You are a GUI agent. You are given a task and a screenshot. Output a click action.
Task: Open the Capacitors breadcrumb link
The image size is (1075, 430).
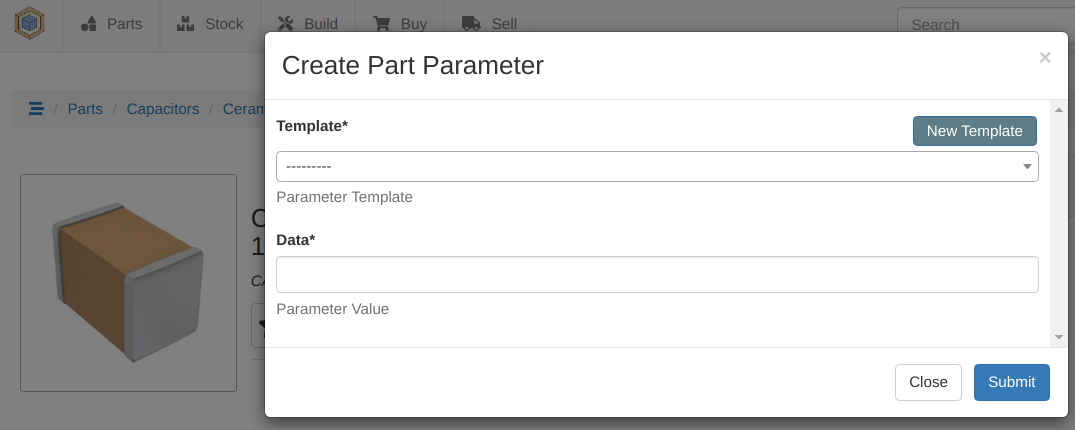[x=162, y=109]
